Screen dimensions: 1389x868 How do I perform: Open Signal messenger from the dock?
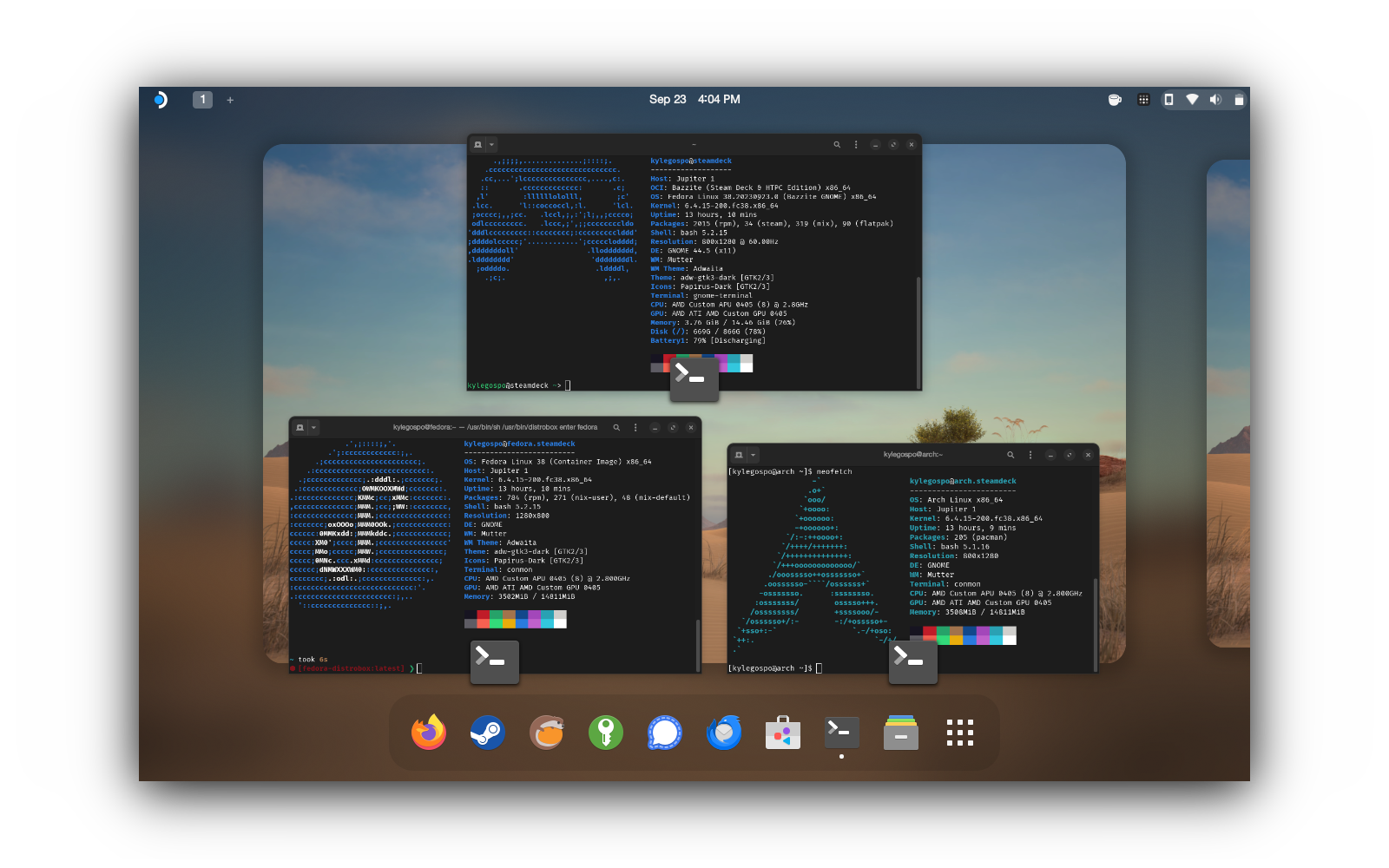point(665,733)
